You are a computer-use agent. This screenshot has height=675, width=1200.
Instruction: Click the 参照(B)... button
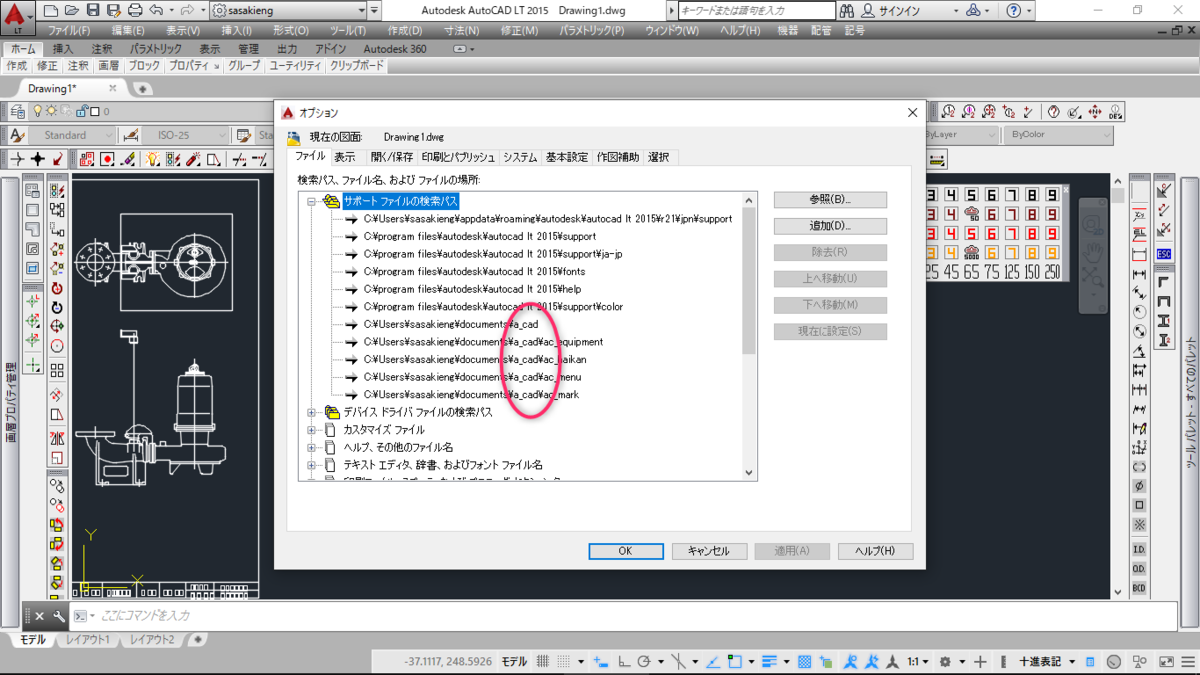tap(830, 200)
